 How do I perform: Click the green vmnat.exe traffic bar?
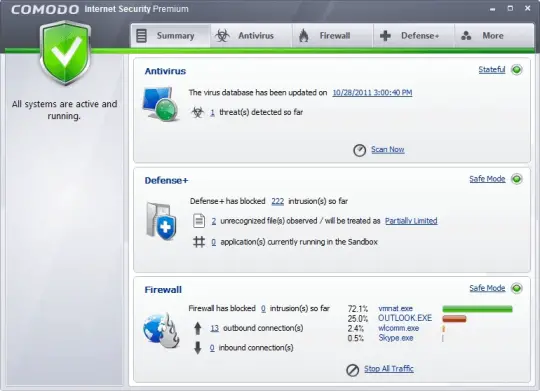click(477, 309)
